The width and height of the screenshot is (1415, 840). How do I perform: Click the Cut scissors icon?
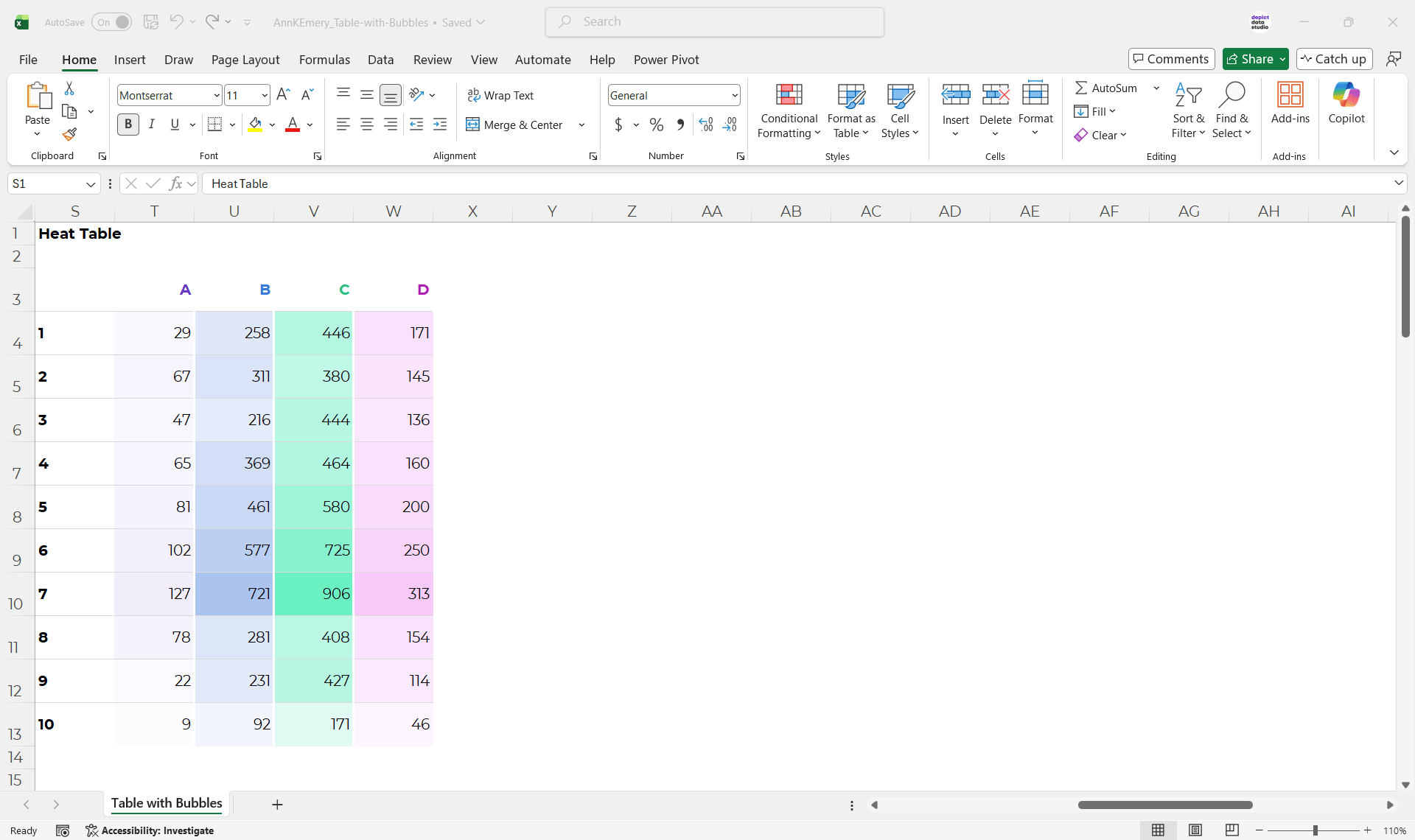[x=69, y=88]
